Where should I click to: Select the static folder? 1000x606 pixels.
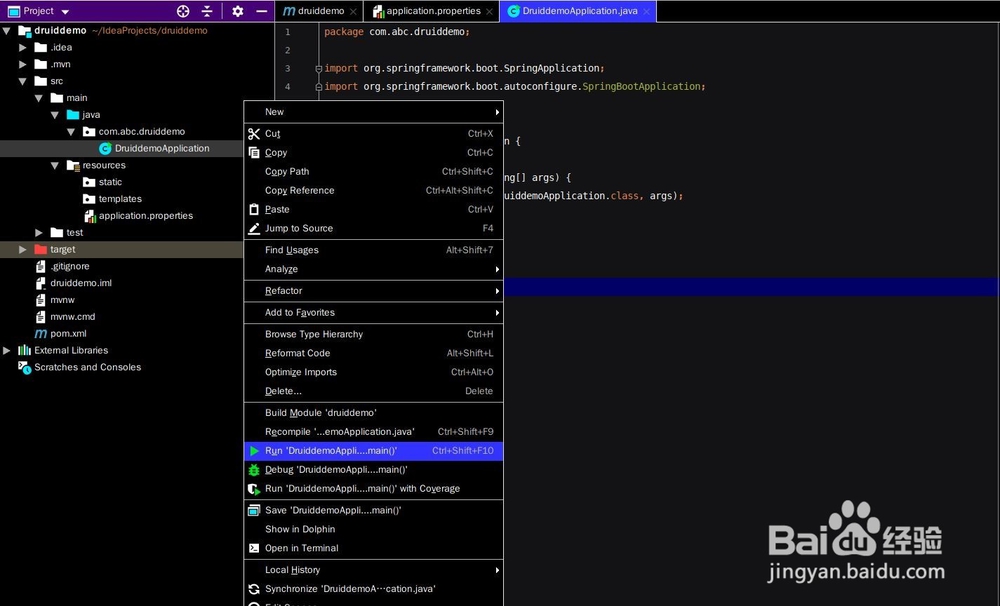pyautogui.click(x=110, y=182)
